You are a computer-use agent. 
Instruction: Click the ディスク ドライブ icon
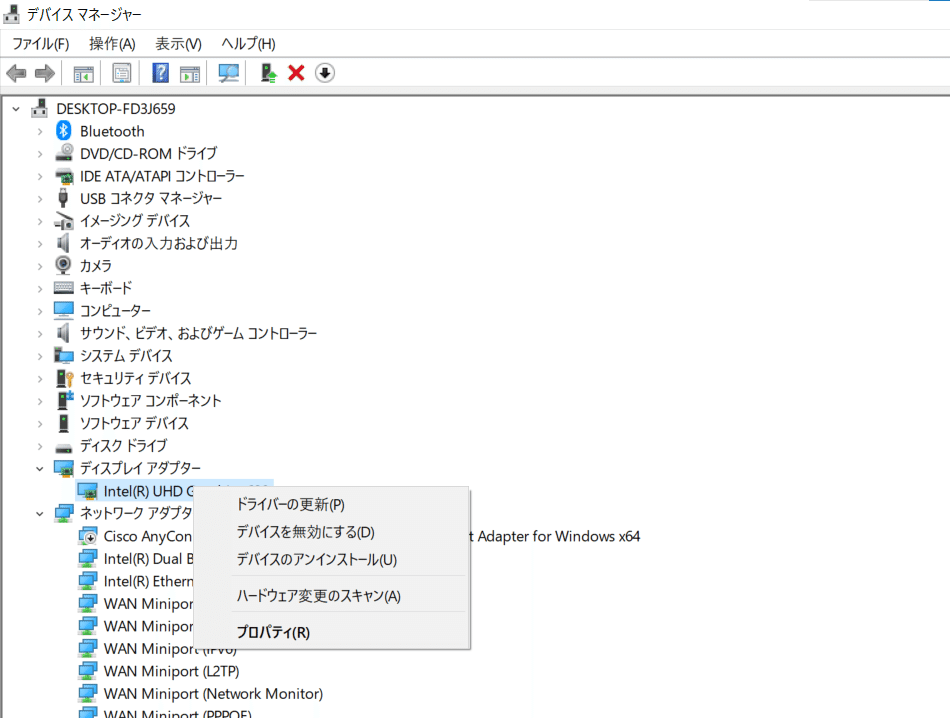pyautogui.click(x=64, y=448)
